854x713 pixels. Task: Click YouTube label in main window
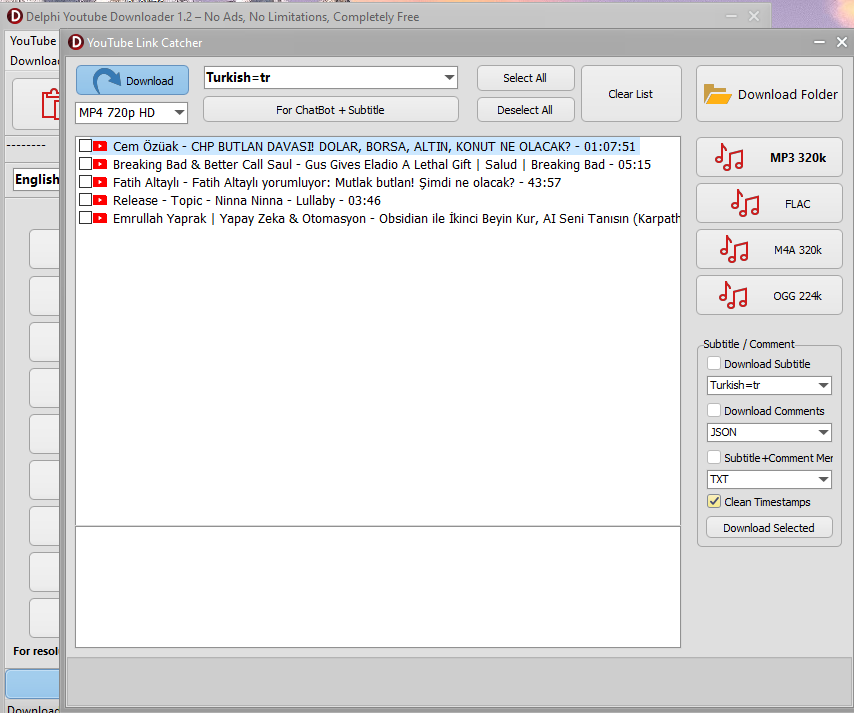[x=33, y=41]
